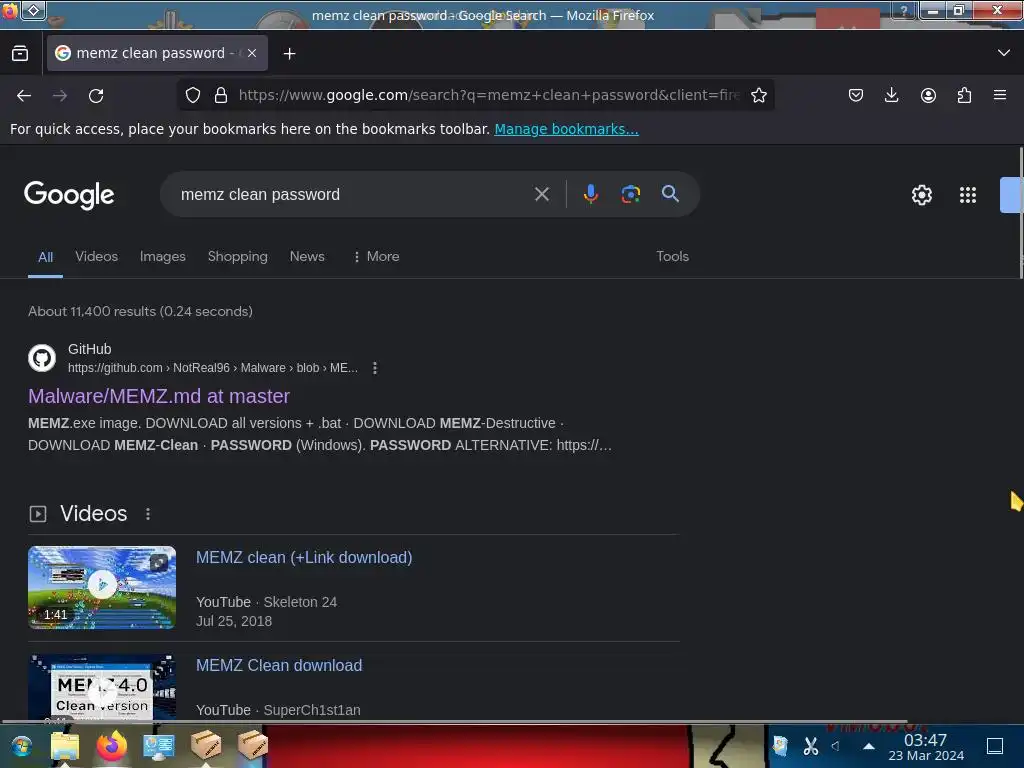This screenshot has width=1024, height=768.
Task: Focus the Google search input field
Action: (353, 195)
